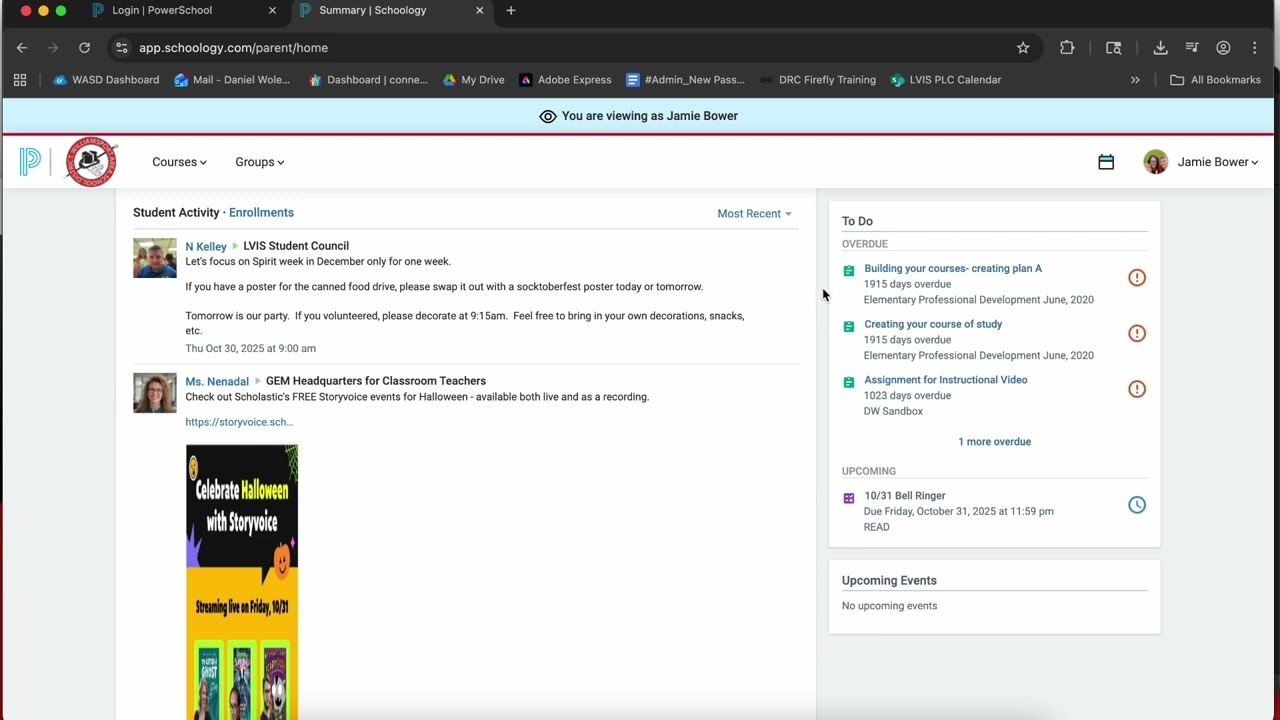
Task: Open the All Bookmarks folder
Action: 1216,80
